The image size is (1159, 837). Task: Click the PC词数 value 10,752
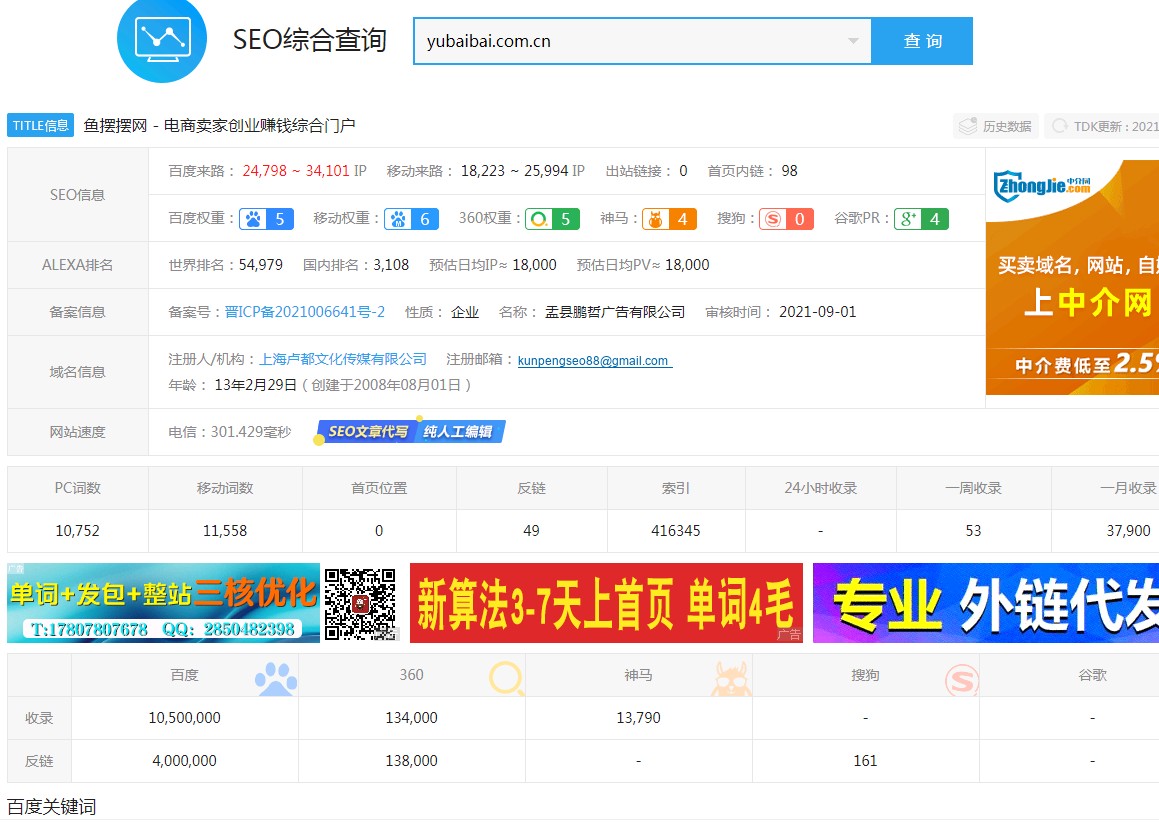[x=78, y=531]
